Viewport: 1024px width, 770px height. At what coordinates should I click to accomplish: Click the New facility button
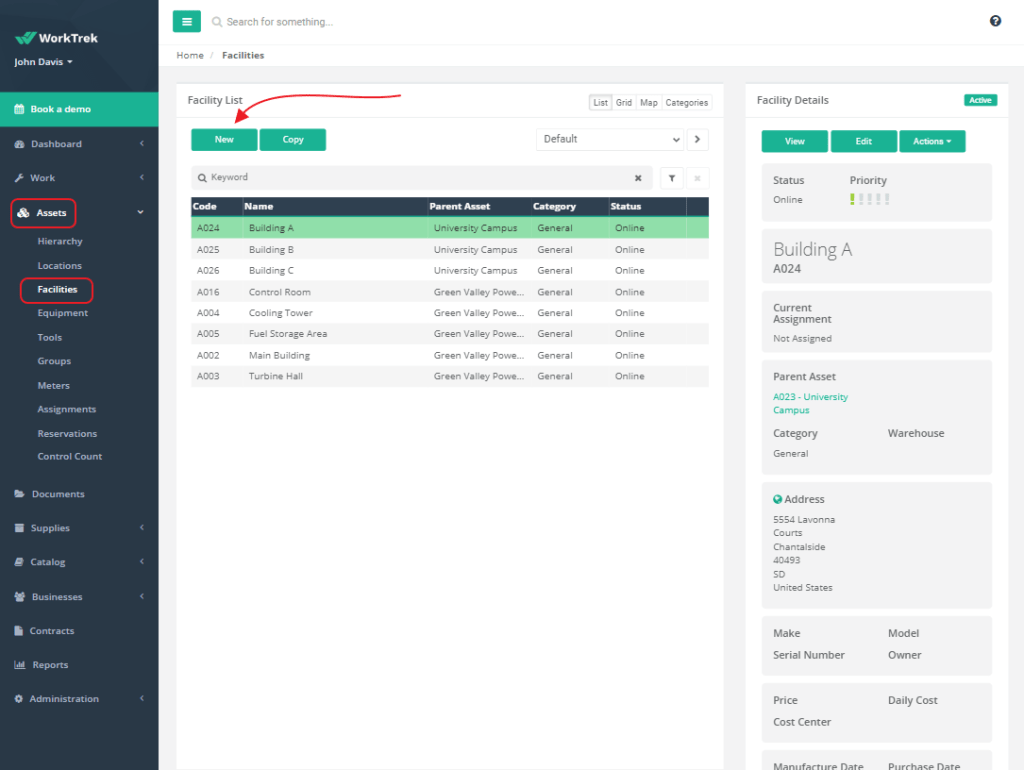click(x=224, y=140)
